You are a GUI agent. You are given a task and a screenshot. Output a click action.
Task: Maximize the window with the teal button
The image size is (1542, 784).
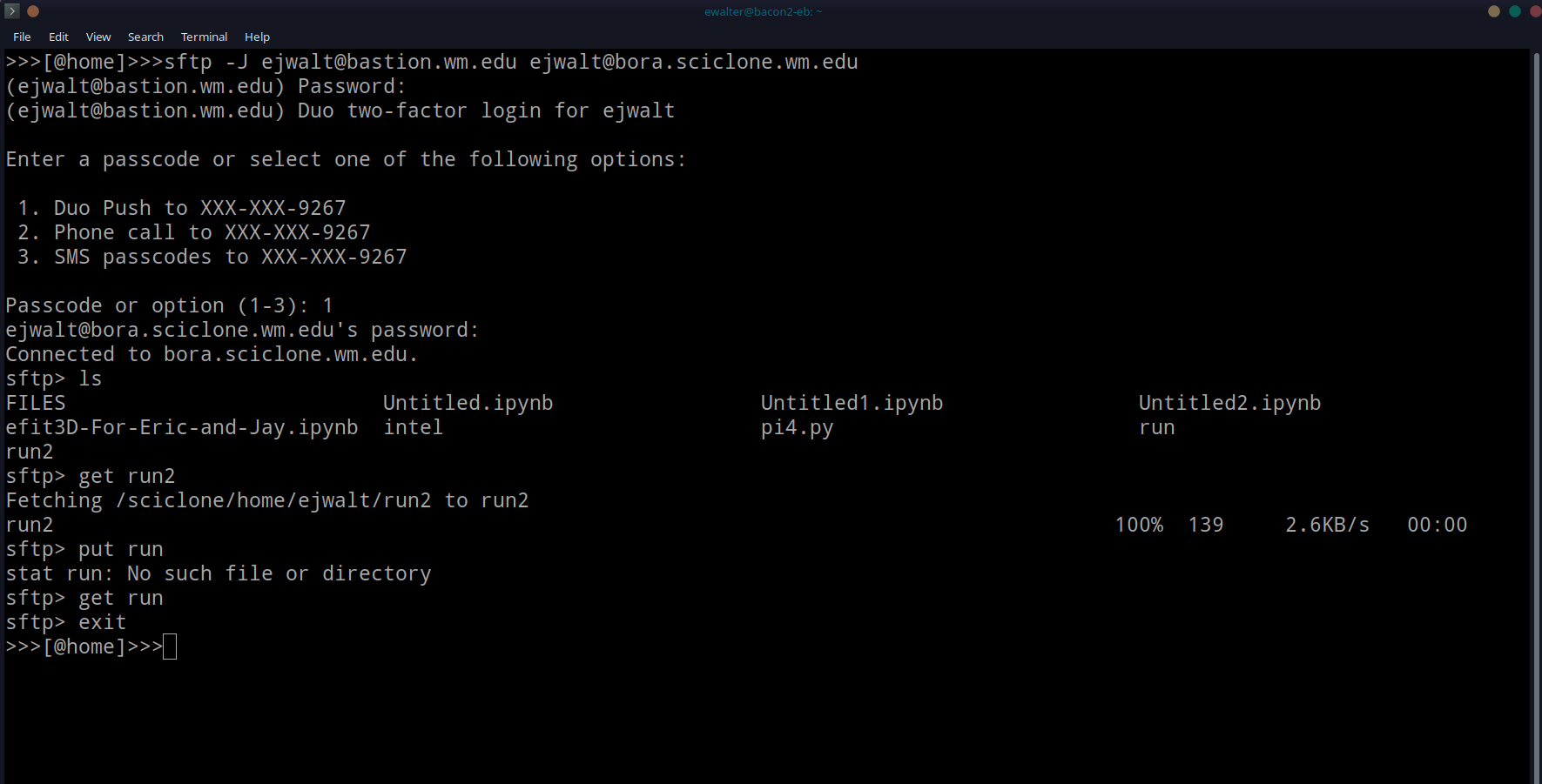(1515, 11)
